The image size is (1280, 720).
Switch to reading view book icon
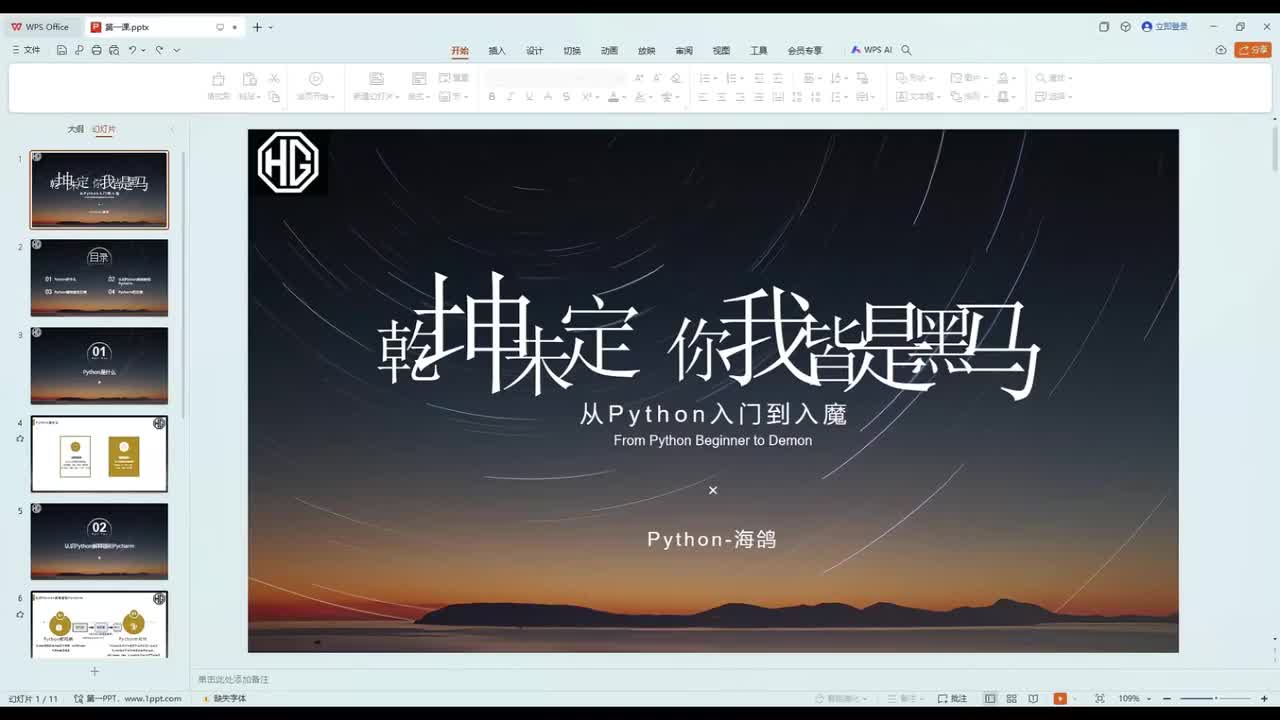[1033, 699]
